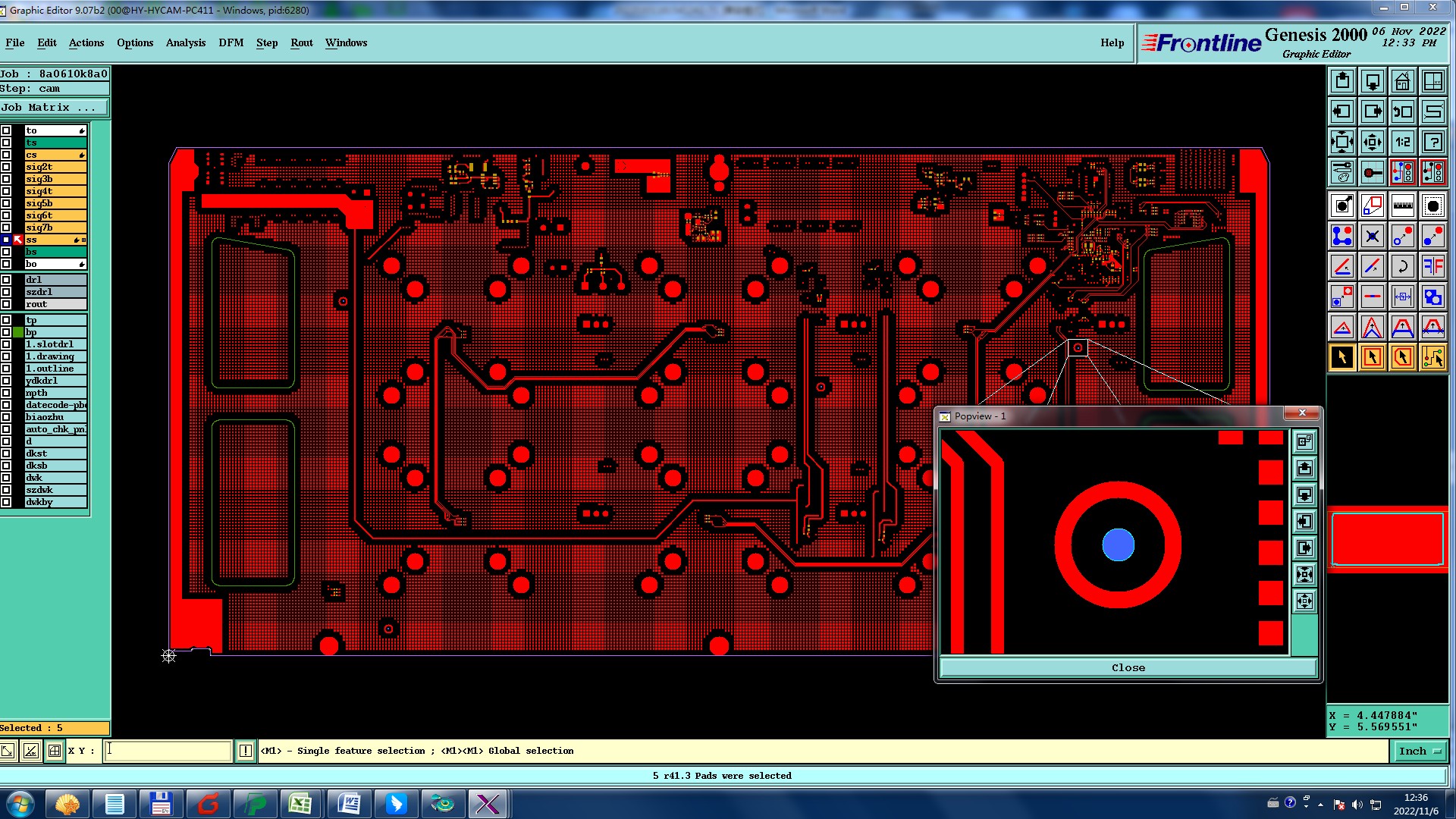1456x819 pixels.
Task: Open the Actions menu
Action: pos(86,42)
